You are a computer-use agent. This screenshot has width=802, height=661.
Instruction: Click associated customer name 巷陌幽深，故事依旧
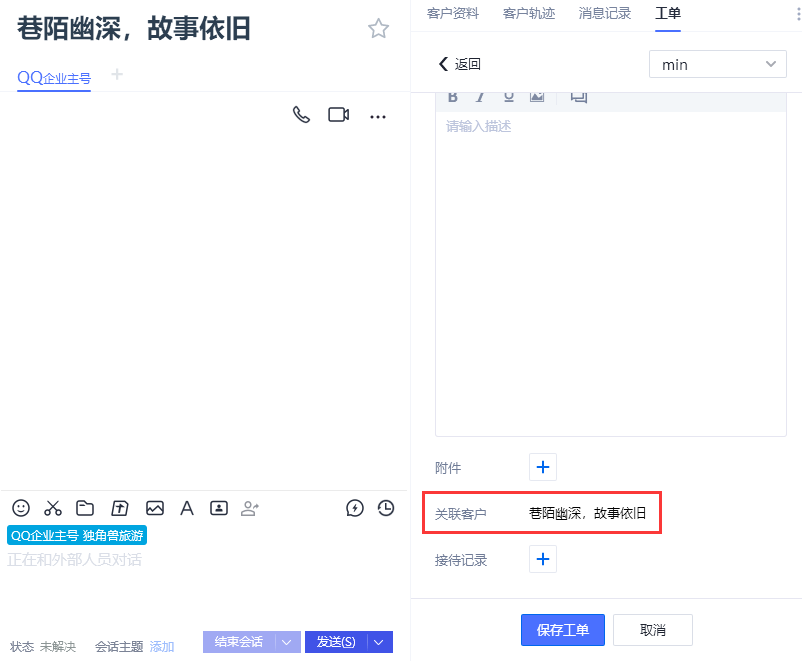[x=587, y=513]
